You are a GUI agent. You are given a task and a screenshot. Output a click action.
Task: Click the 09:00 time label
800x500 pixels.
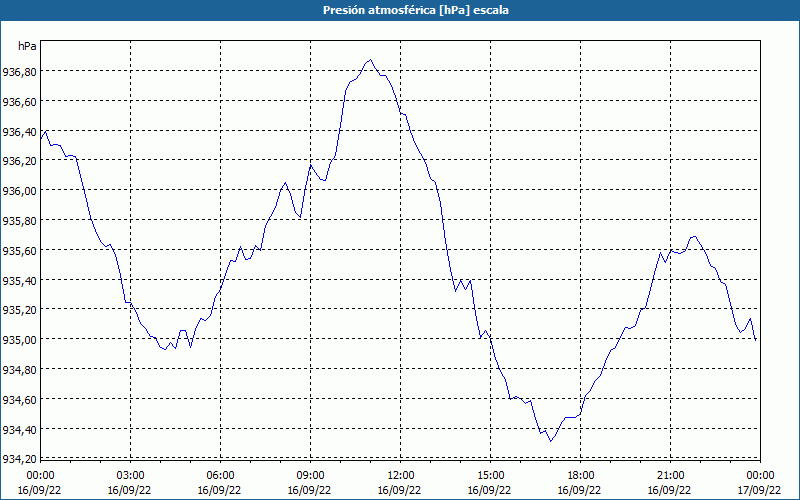click(x=310, y=476)
